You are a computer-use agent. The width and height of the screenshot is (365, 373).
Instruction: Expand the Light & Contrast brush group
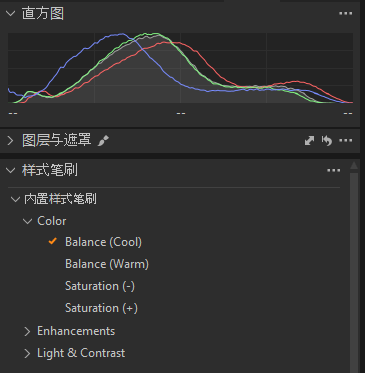(28, 353)
